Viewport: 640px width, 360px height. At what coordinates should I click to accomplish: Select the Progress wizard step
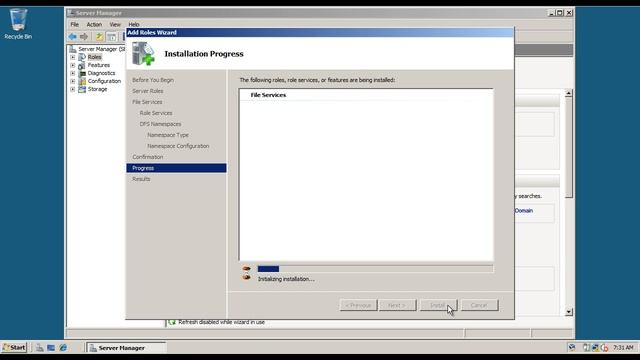pyautogui.click(x=176, y=168)
